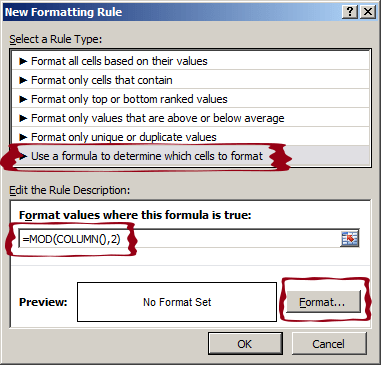Click the arrow beside unique or duplicate values
The image size is (381, 365).
pyautogui.click(x=23, y=137)
